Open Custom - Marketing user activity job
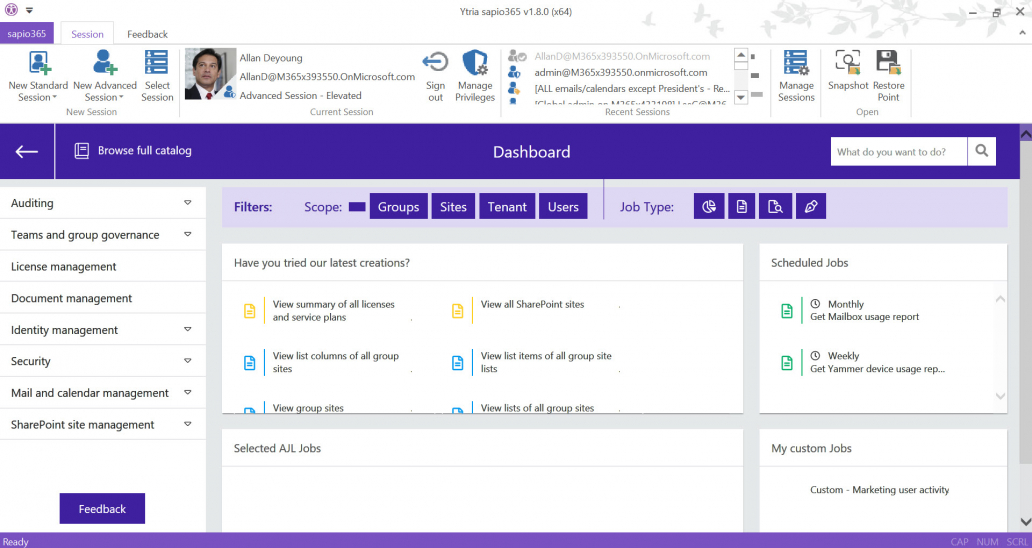This screenshot has width=1032, height=548. pos(879,489)
